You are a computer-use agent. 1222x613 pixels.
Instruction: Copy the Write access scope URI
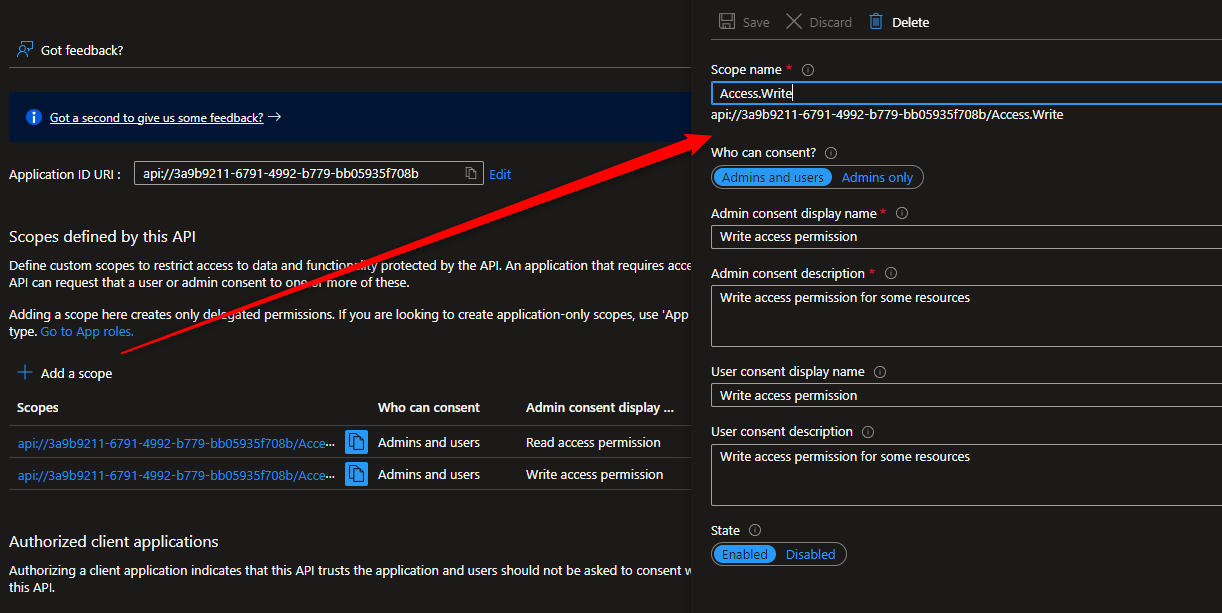click(356, 474)
